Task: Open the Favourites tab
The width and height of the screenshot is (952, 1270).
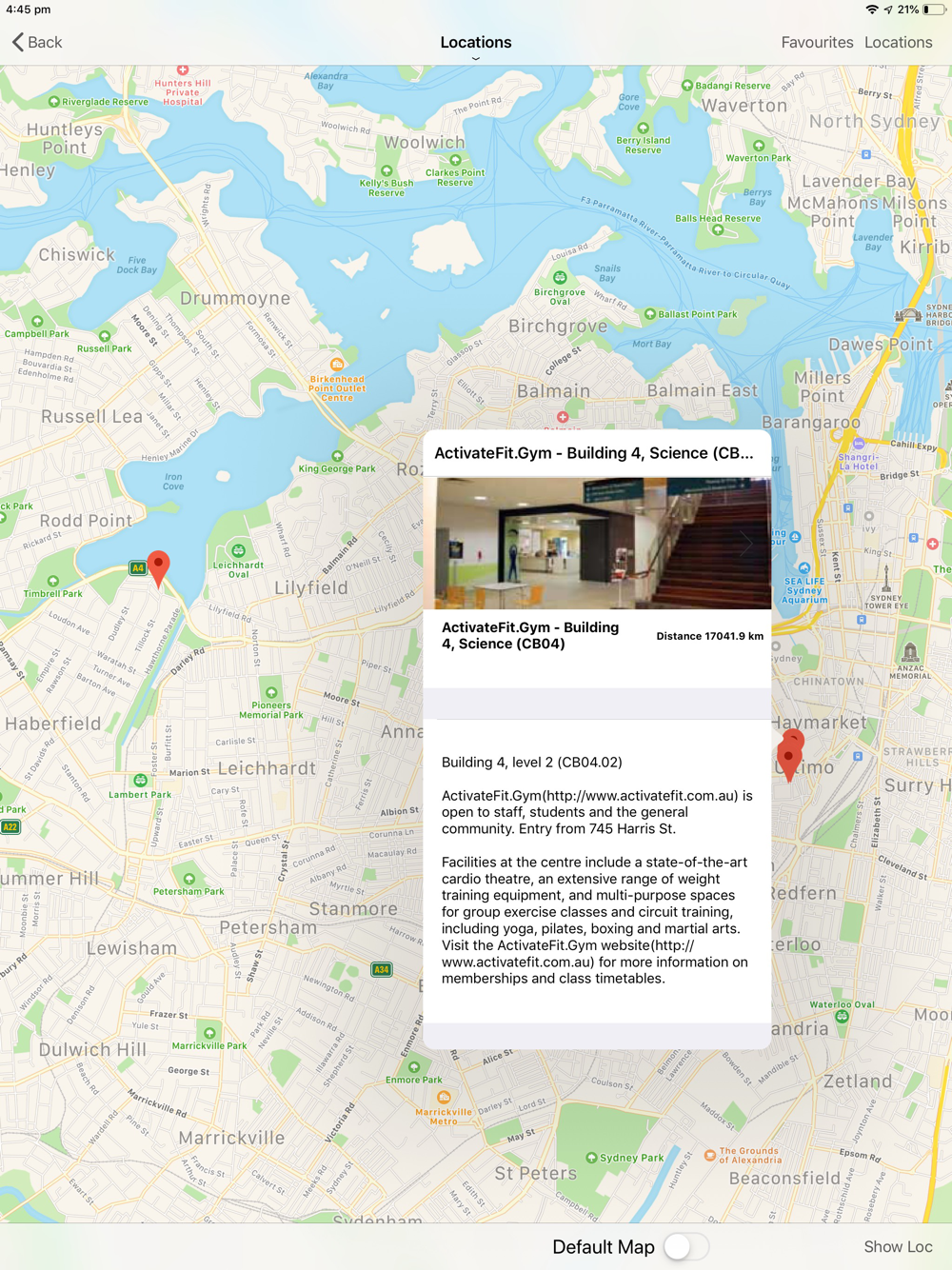Action: (817, 42)
